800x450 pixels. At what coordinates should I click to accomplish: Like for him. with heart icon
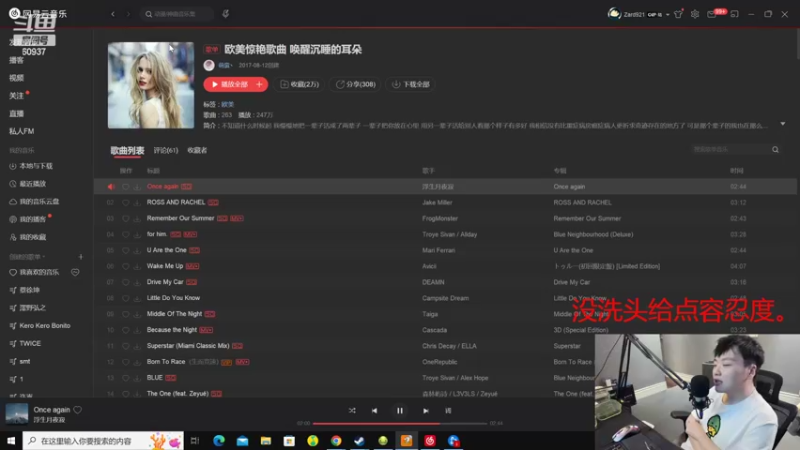click(x=126, y=234)
